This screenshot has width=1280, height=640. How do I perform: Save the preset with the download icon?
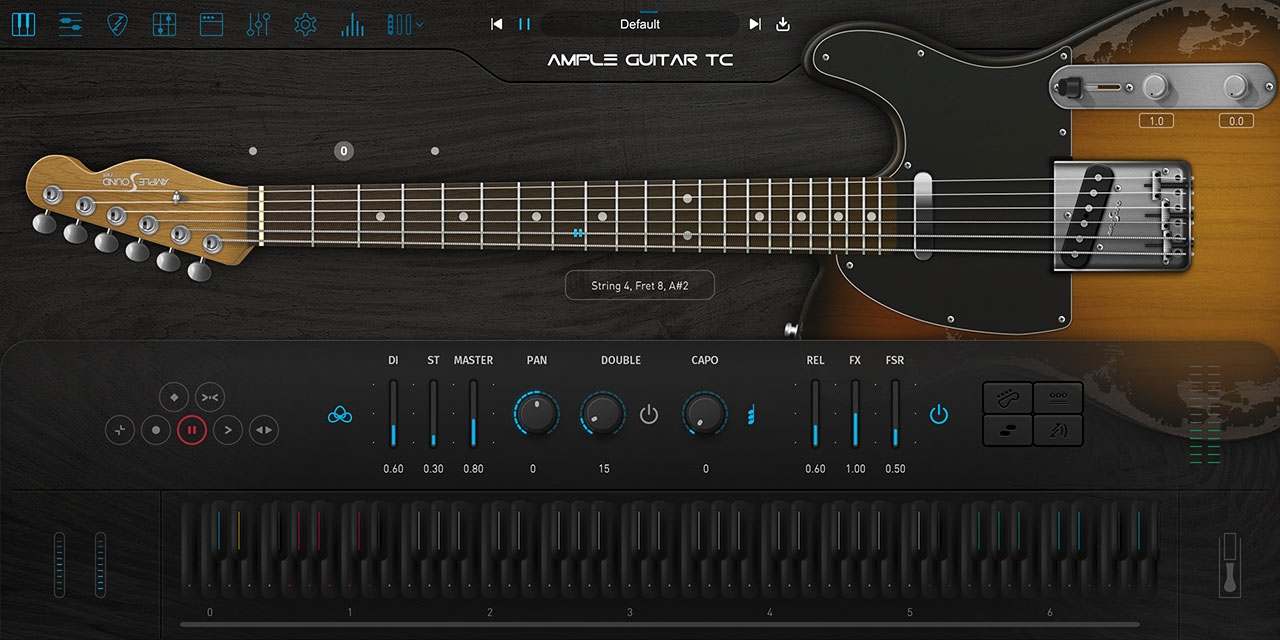[x=783, y=24]
